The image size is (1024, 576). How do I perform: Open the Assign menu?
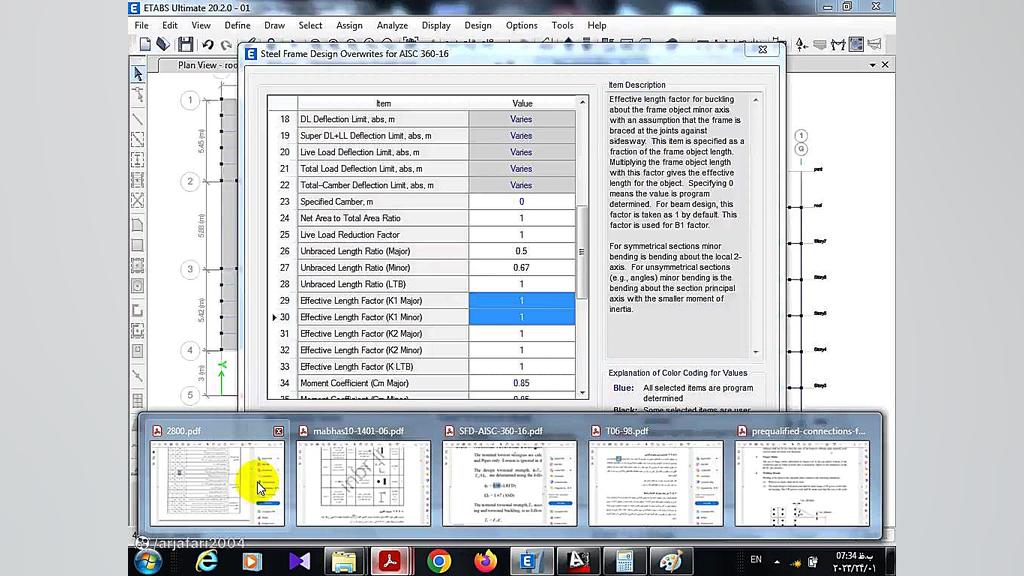pos(349,25)
